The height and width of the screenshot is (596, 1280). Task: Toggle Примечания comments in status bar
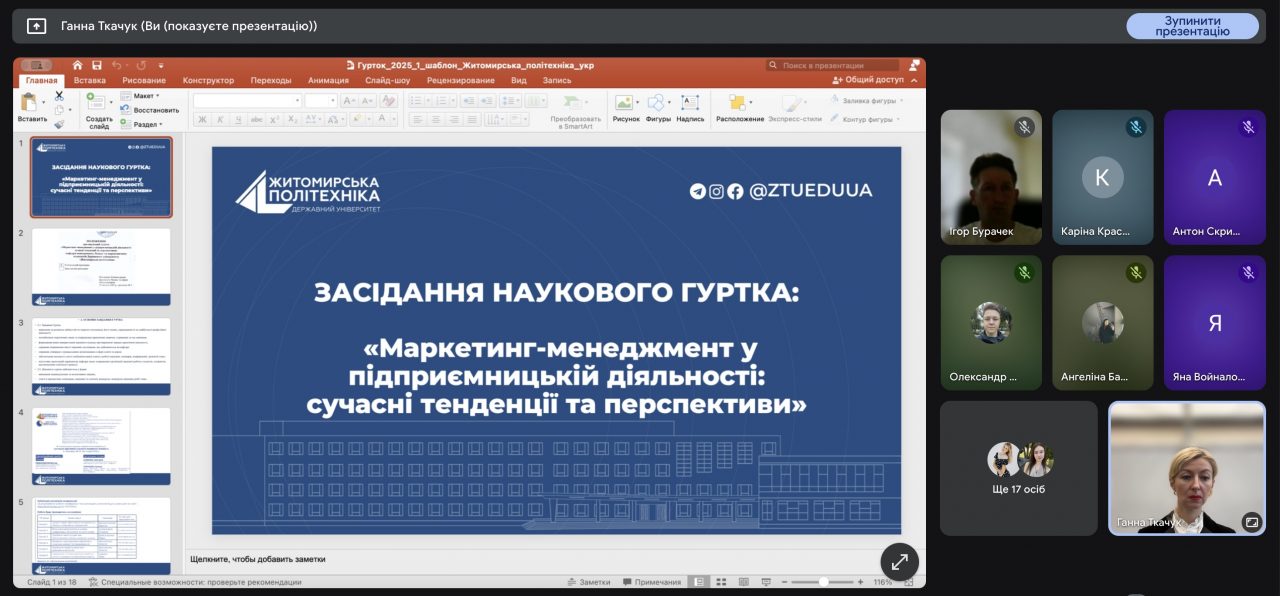point(651,582)
